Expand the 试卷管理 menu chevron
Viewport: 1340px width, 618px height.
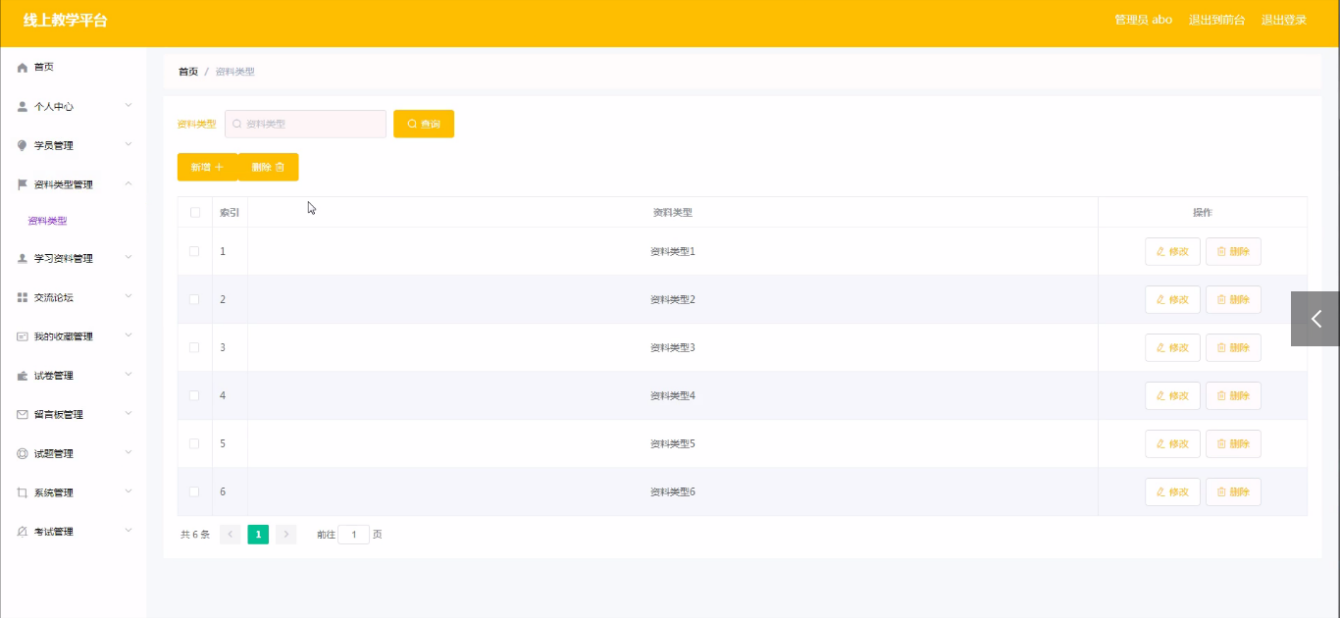(128, 375)
